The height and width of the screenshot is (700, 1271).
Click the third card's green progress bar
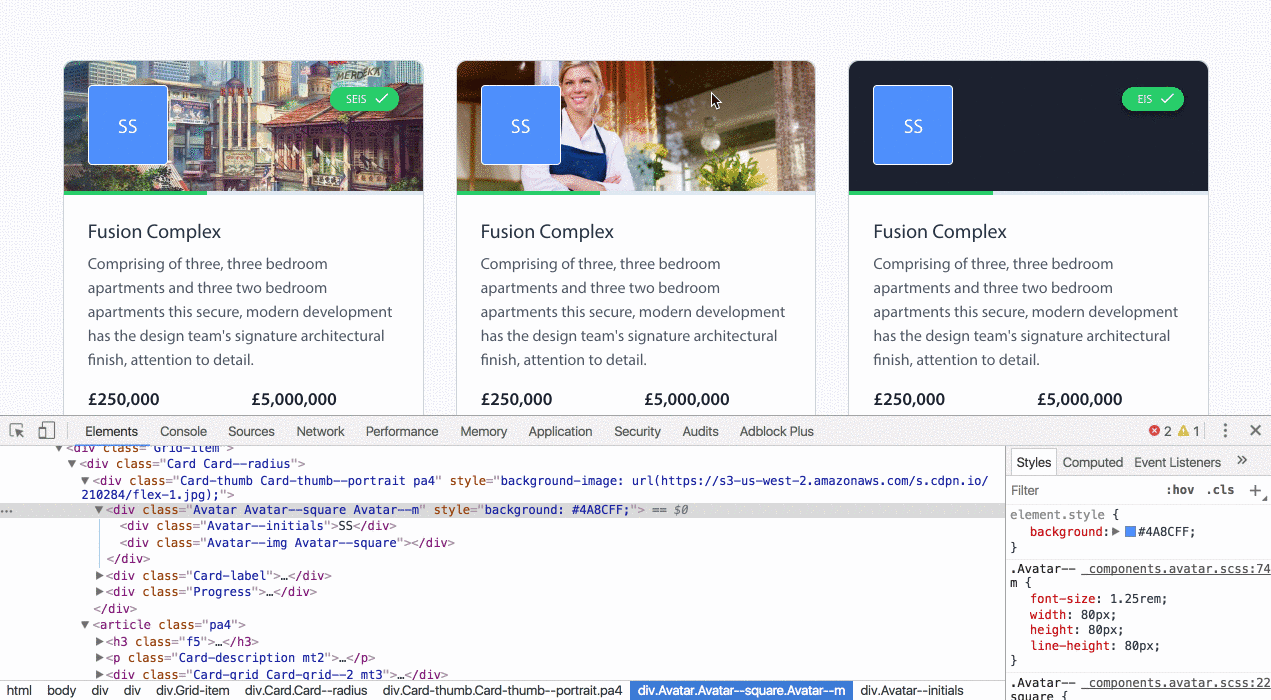pyautogui.click(x=921, y=192)
